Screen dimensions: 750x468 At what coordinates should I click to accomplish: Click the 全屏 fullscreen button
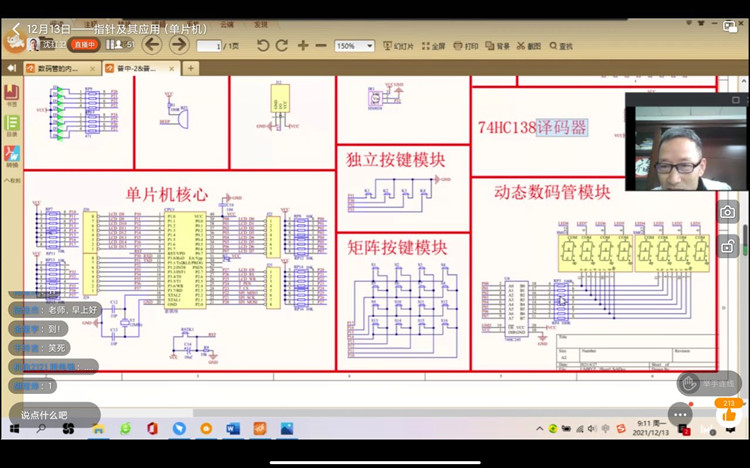tap(434, 46)
